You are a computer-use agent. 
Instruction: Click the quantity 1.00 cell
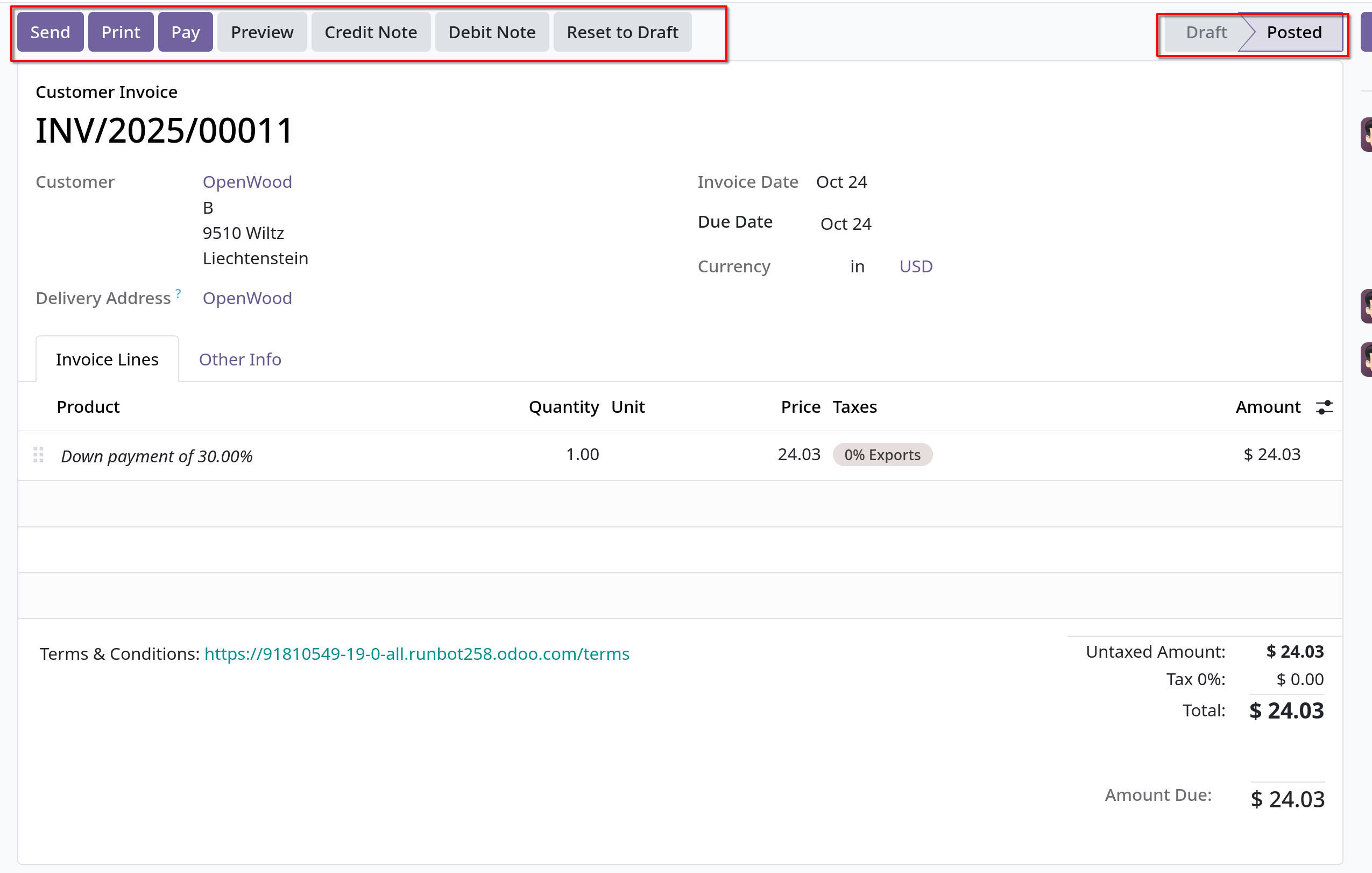582,454
